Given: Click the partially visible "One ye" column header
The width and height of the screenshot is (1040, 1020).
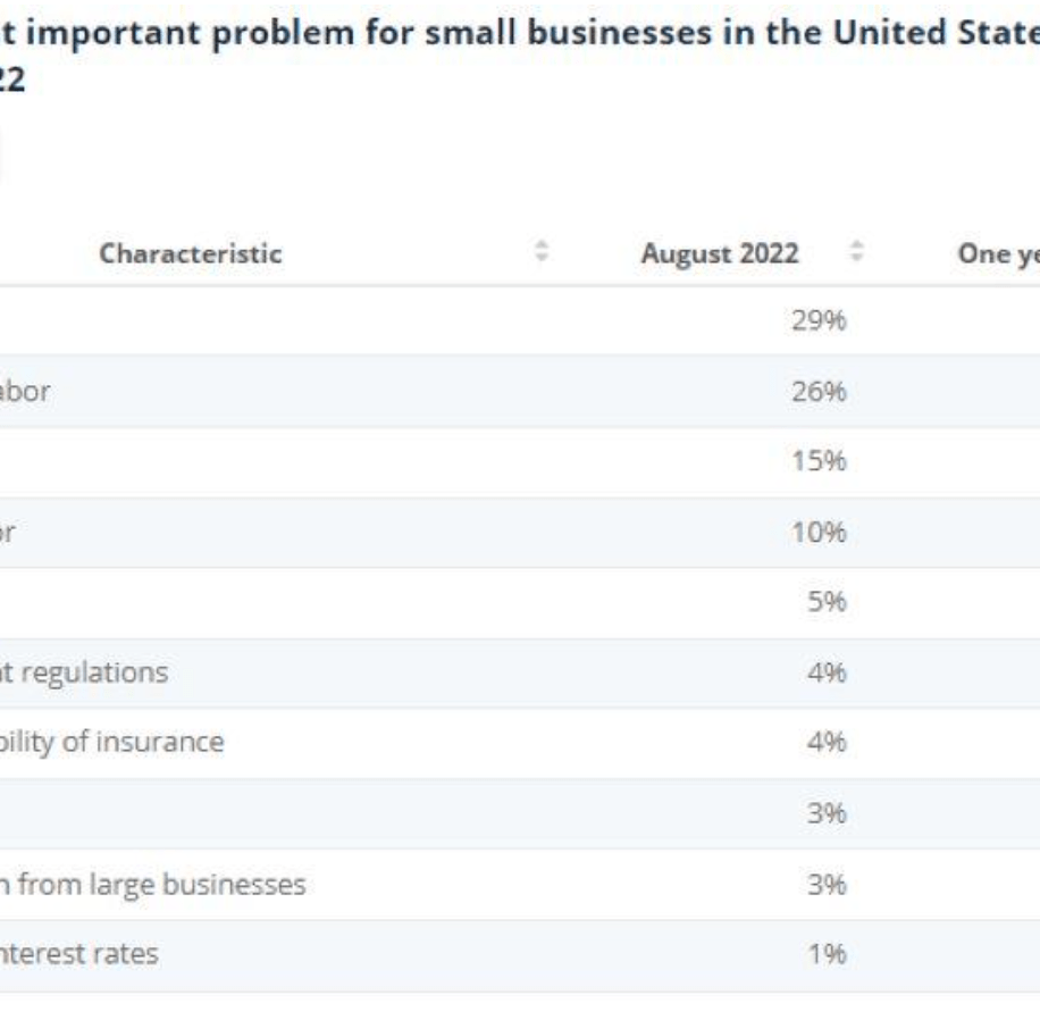Looking at the screenshot, I should click(x=998, y=253).
